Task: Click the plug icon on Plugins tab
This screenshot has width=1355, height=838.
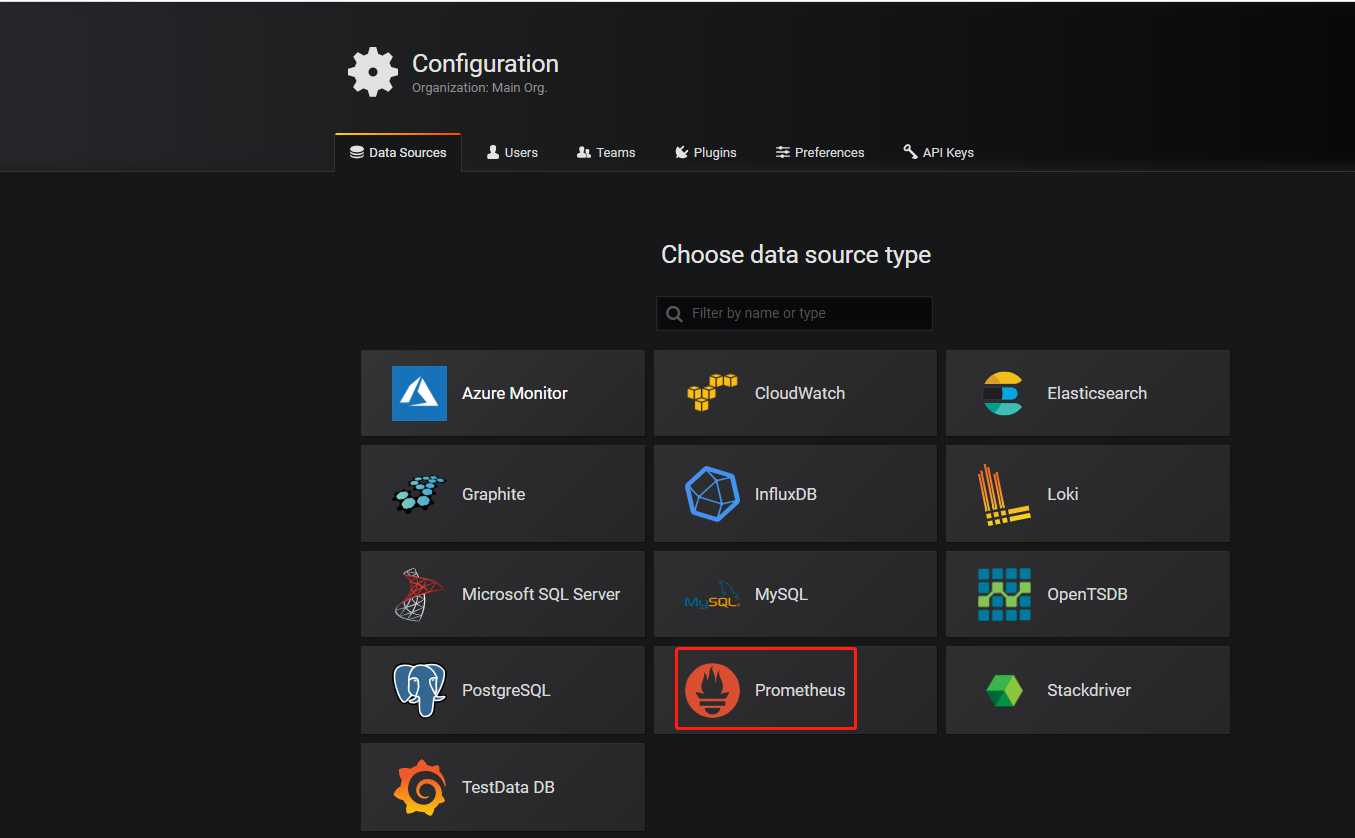Action: click(682, 152)
